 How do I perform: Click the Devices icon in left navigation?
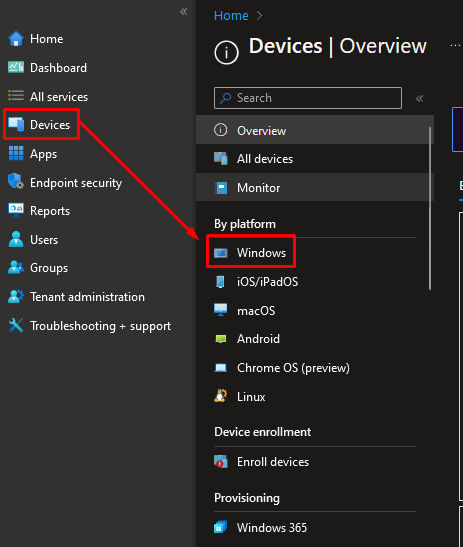pyautogui.click(x=16, y=124)
